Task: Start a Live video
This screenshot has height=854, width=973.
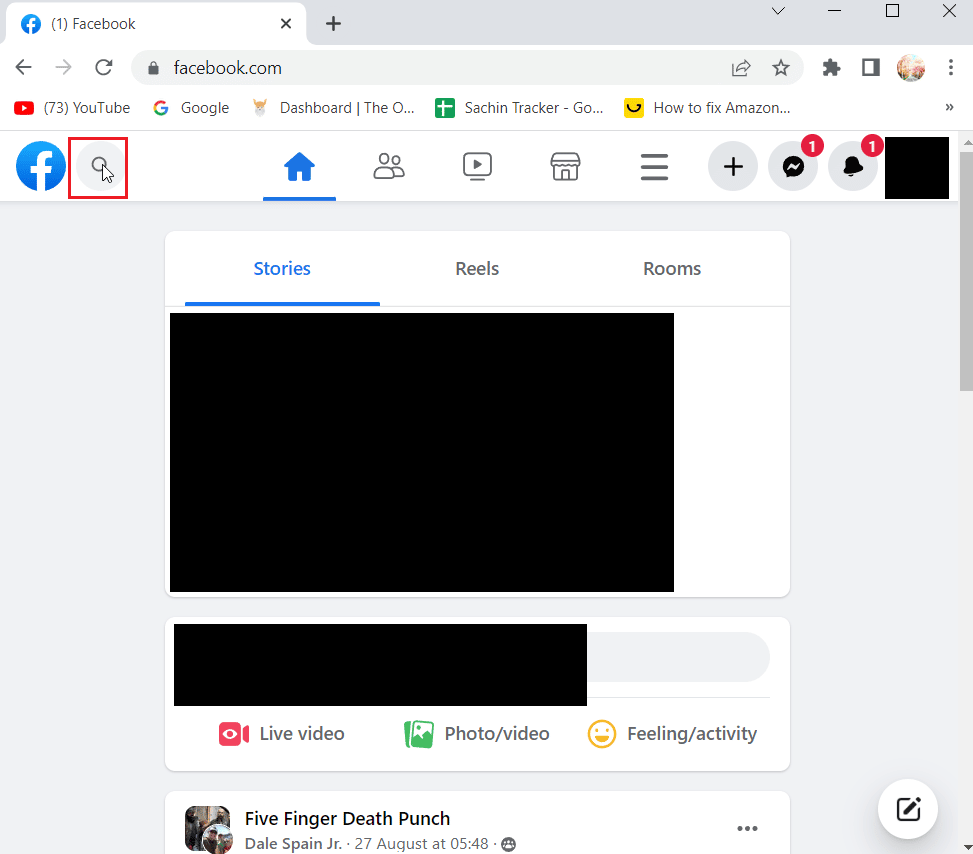Action: coord(281,734)
